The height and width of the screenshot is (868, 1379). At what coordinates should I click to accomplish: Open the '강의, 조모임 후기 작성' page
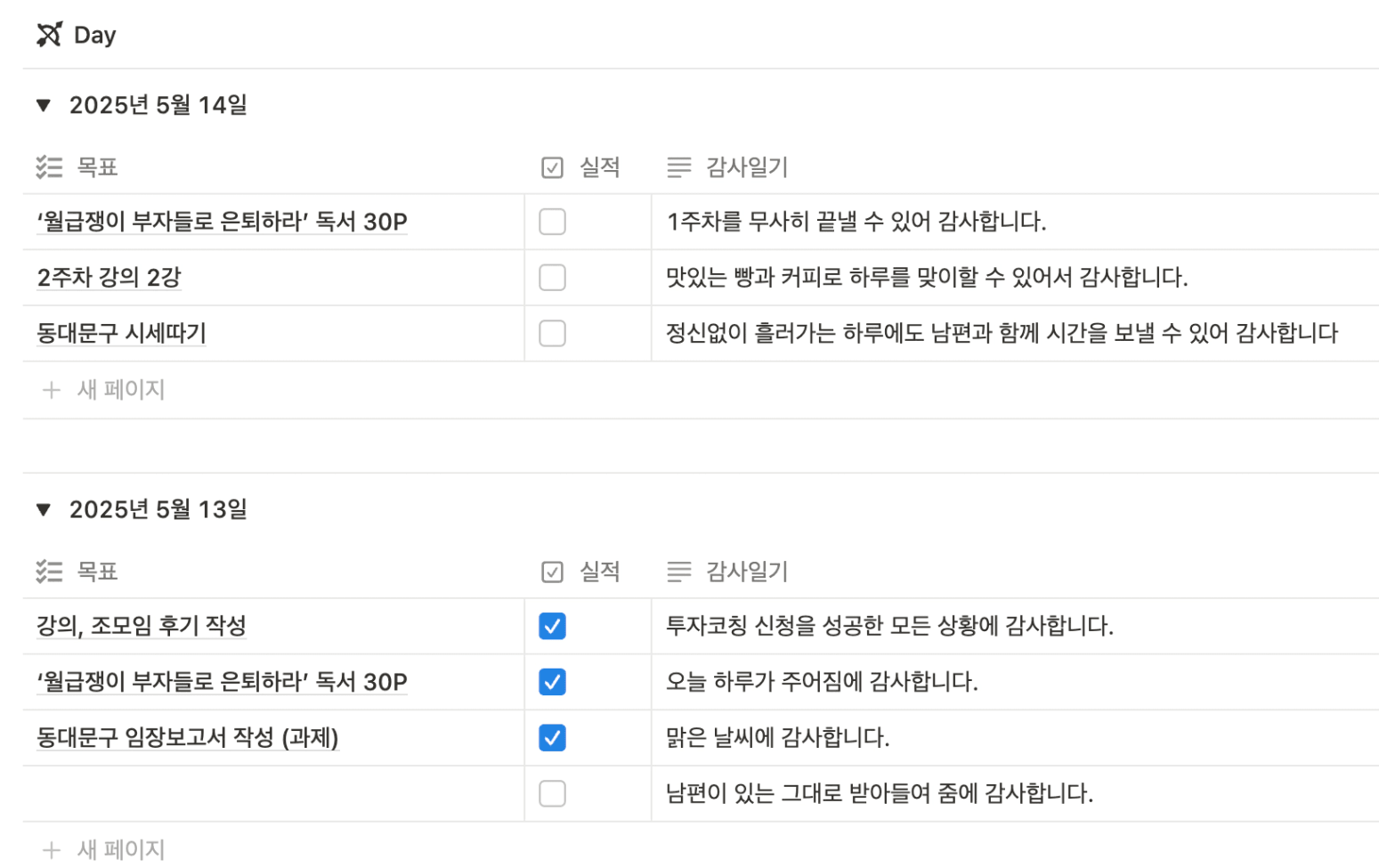(141, 627)
